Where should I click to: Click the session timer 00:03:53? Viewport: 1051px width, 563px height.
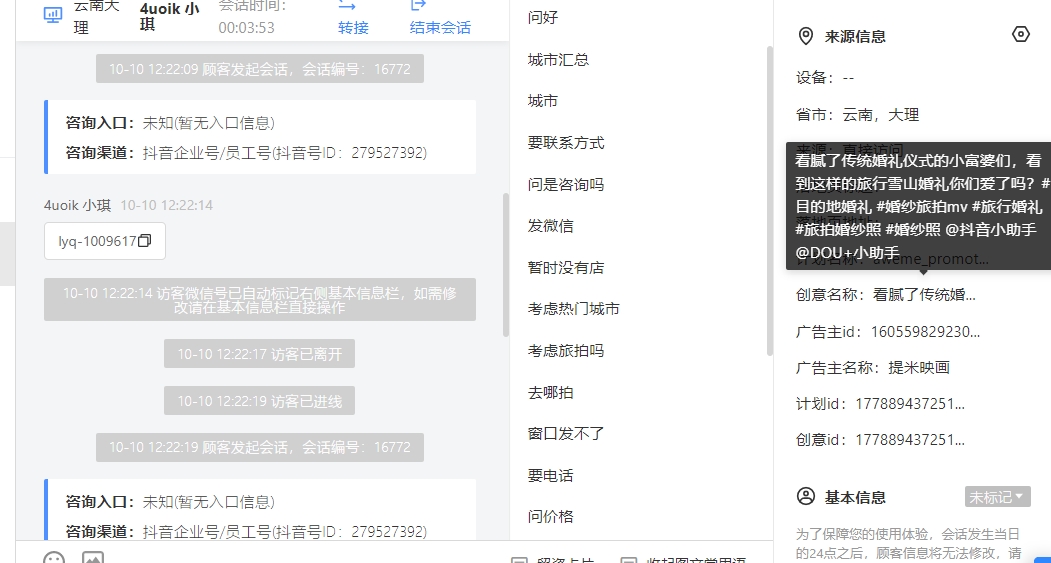[x=247, y=27]
